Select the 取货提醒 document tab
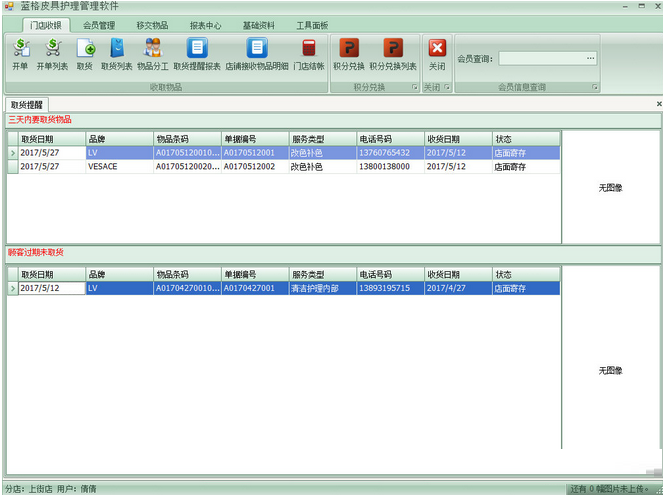The image size is (663, 495). 27,105
